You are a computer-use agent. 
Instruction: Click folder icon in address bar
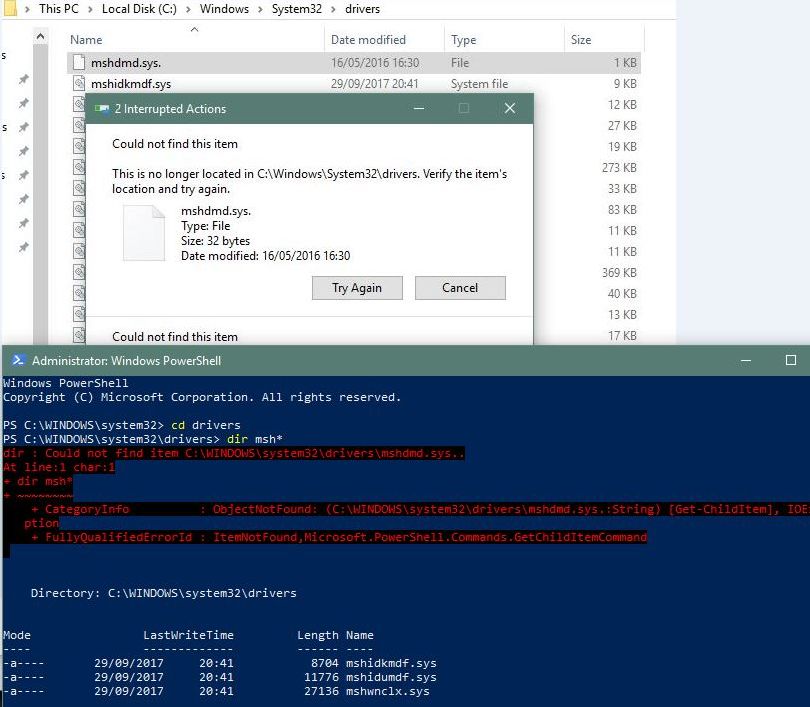click(10, 8)
